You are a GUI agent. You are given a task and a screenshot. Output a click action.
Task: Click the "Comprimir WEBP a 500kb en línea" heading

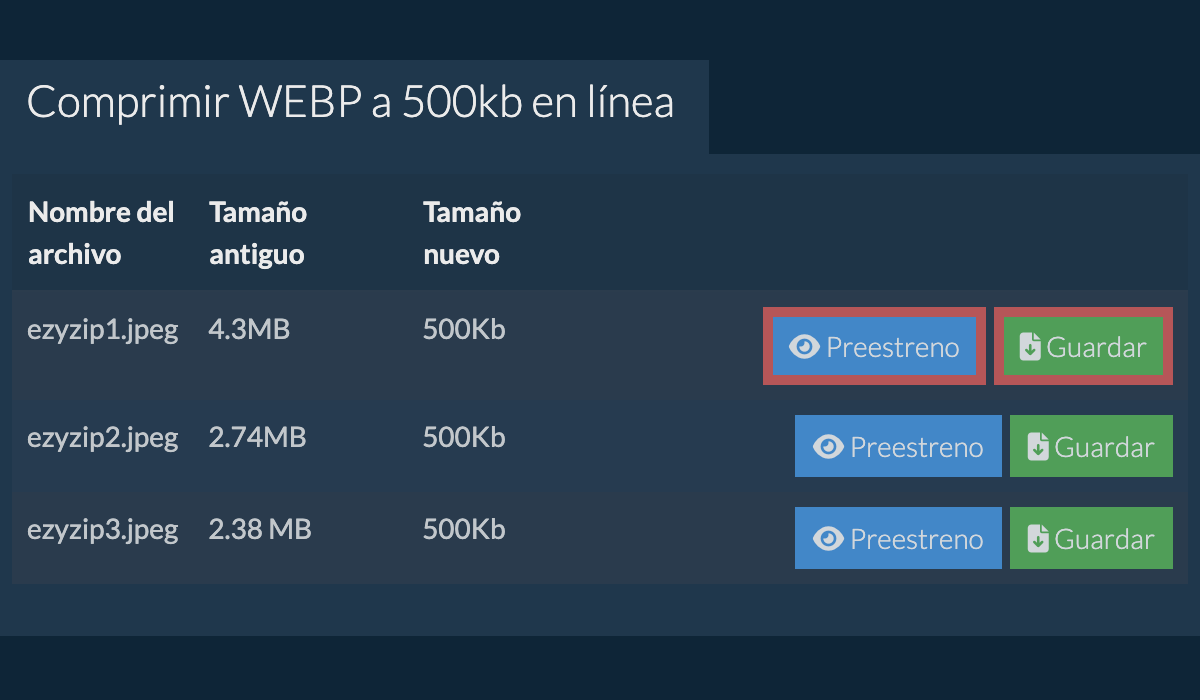tap(350, 104)
